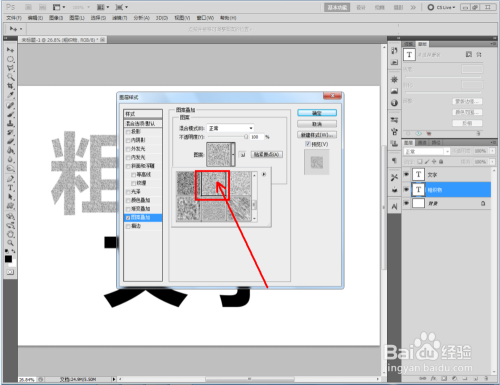Select the Pen tool
Image resolution: width=500 pixels, height=385 pixels.
(10, 179)
